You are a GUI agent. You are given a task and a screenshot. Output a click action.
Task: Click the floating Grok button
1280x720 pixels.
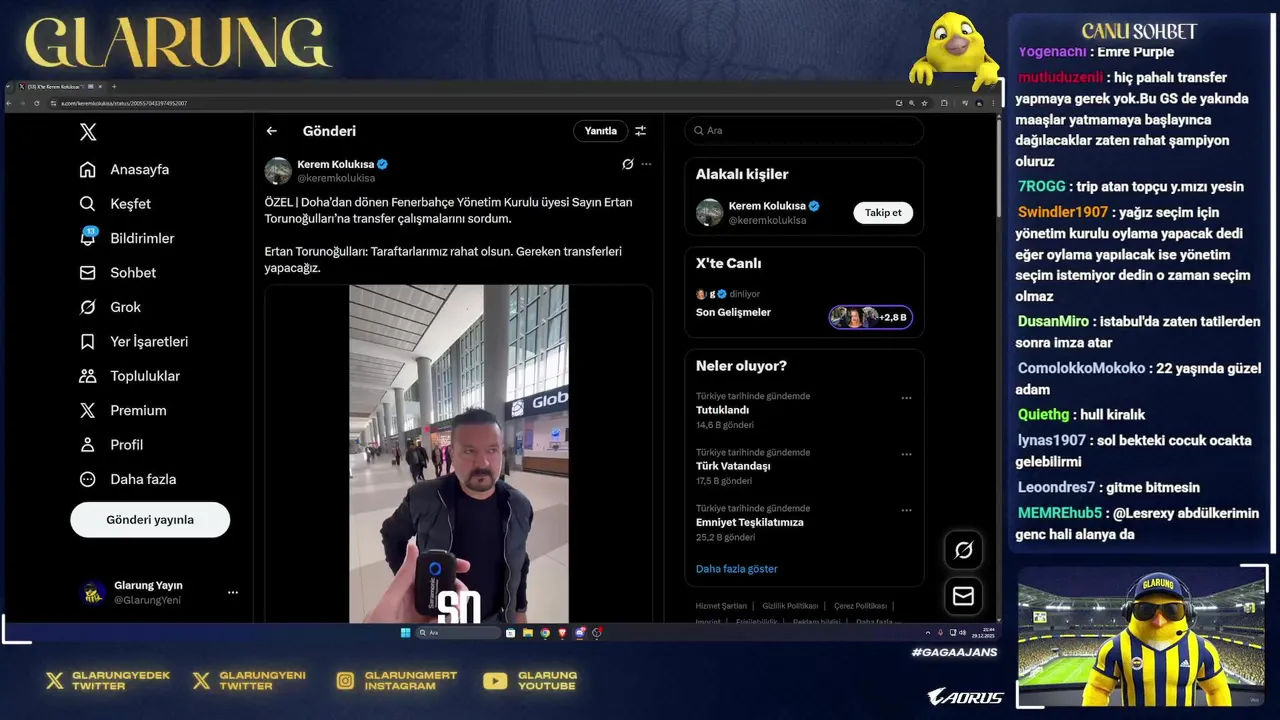coord(964,550)
